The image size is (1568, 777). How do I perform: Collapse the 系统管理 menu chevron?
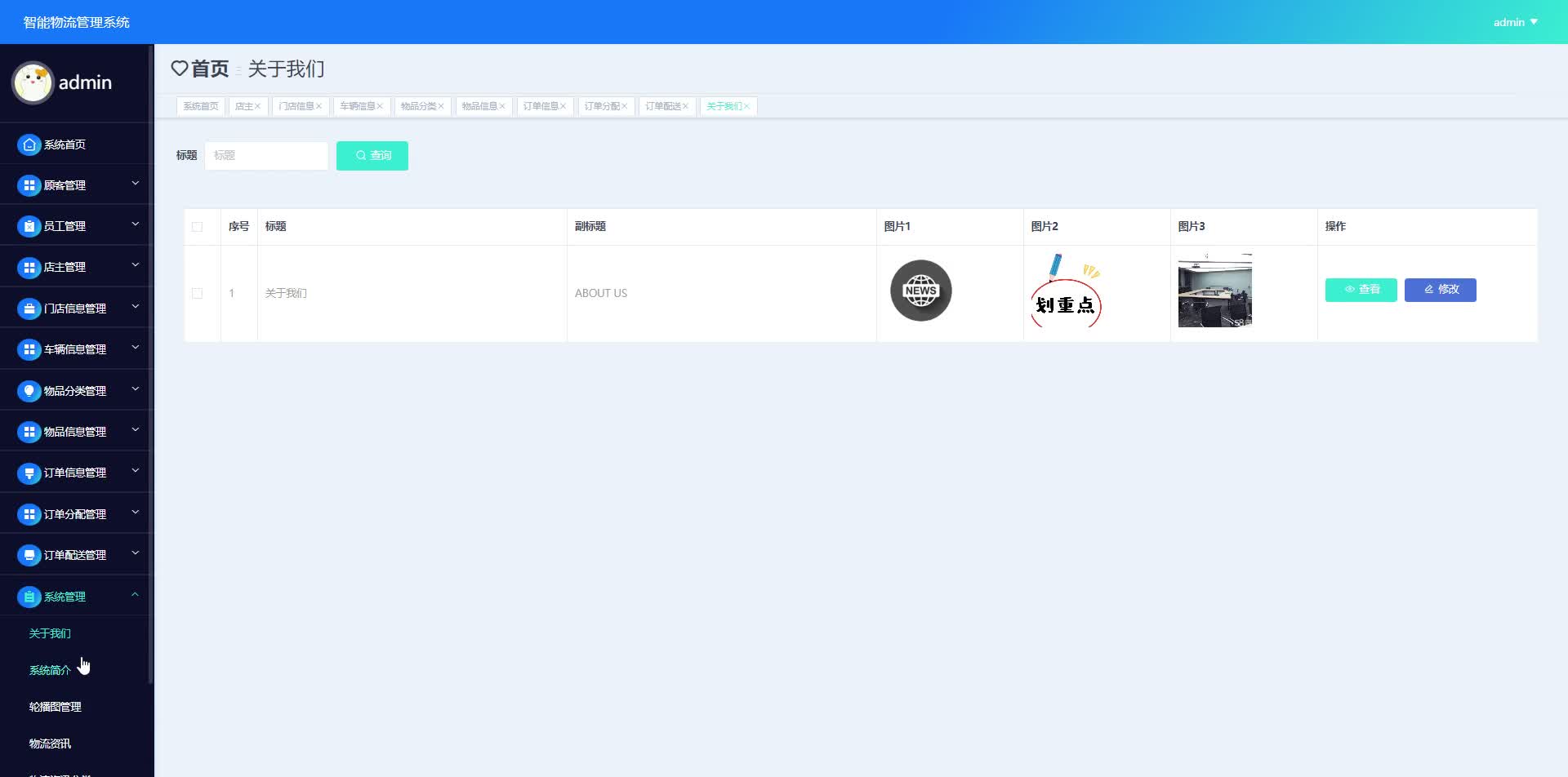point(136,594)
